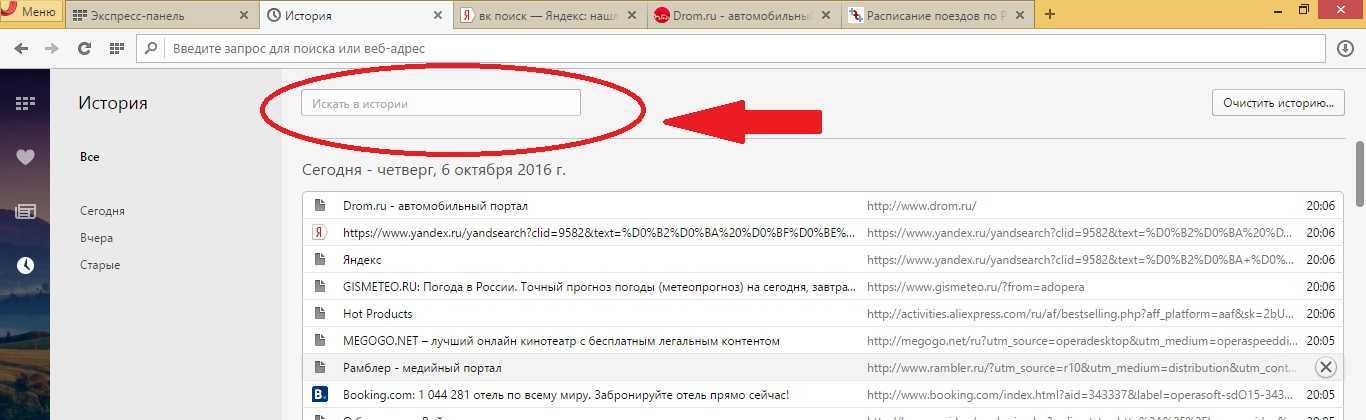Click the browser back arrow
This screenshot has width=1366, height=420.
click(x=21, y=48)
